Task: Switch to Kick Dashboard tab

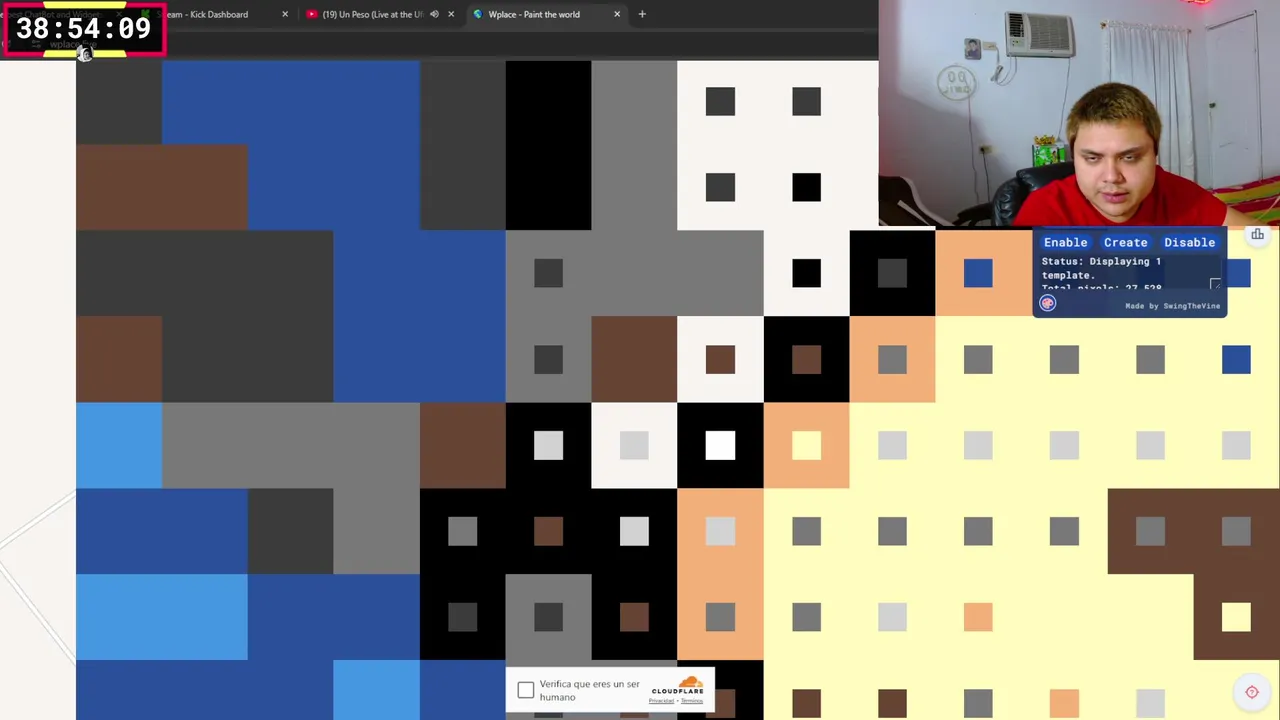Action: [215, 14]
